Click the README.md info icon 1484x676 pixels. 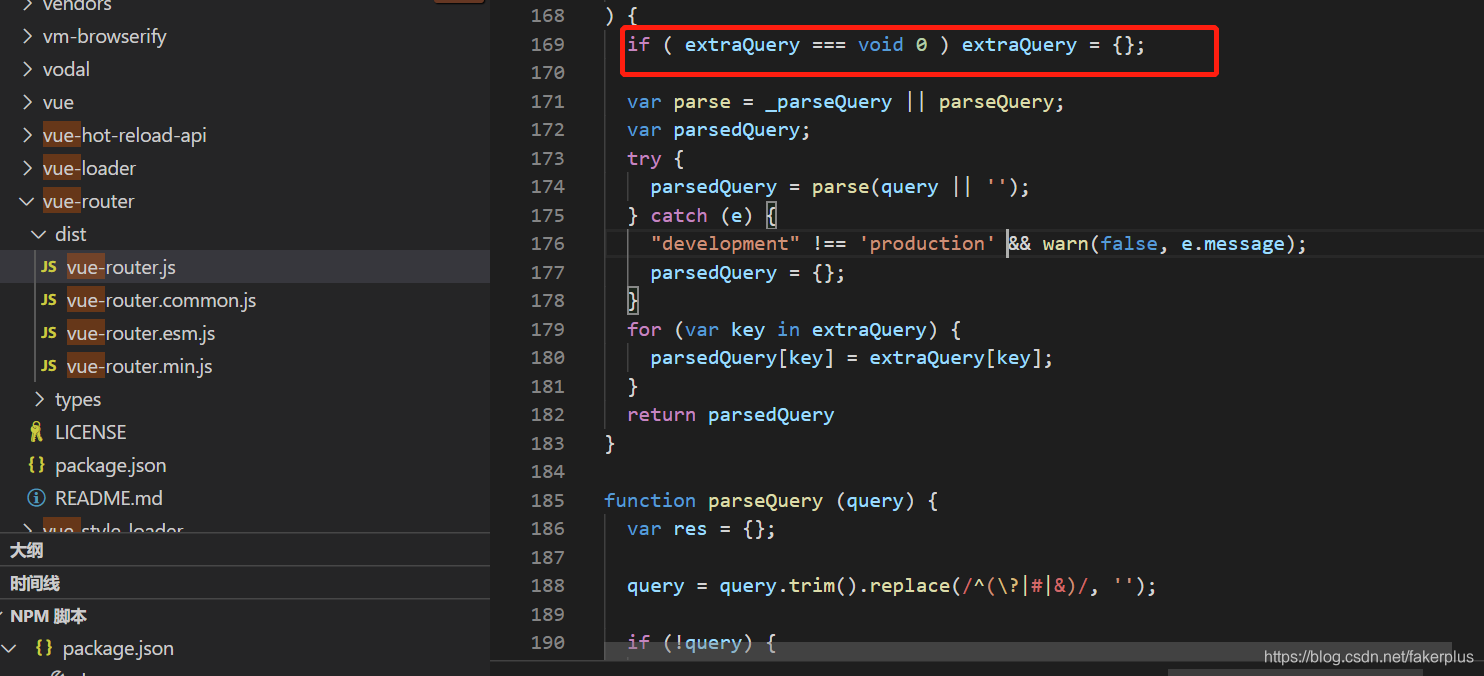click(36, 498)
